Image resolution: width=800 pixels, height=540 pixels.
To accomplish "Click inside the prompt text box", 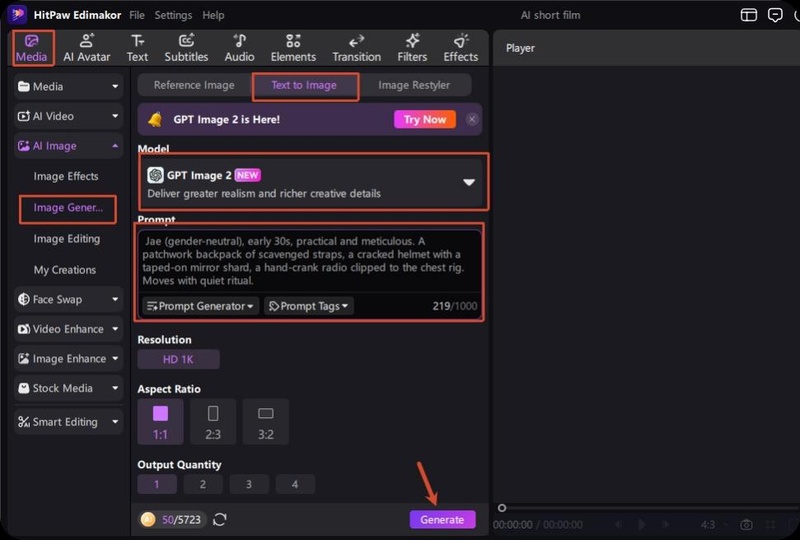I will click(x=310, y=261).
